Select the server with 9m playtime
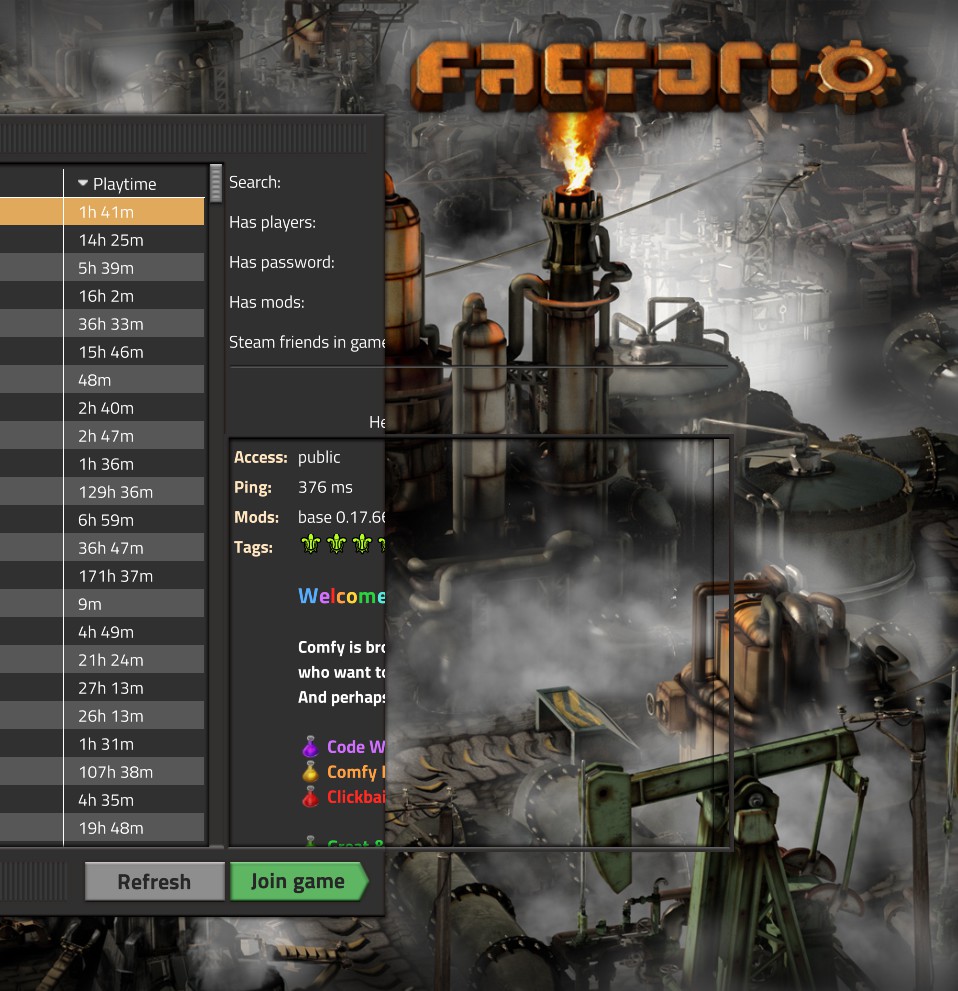 [x=102, y=604]
